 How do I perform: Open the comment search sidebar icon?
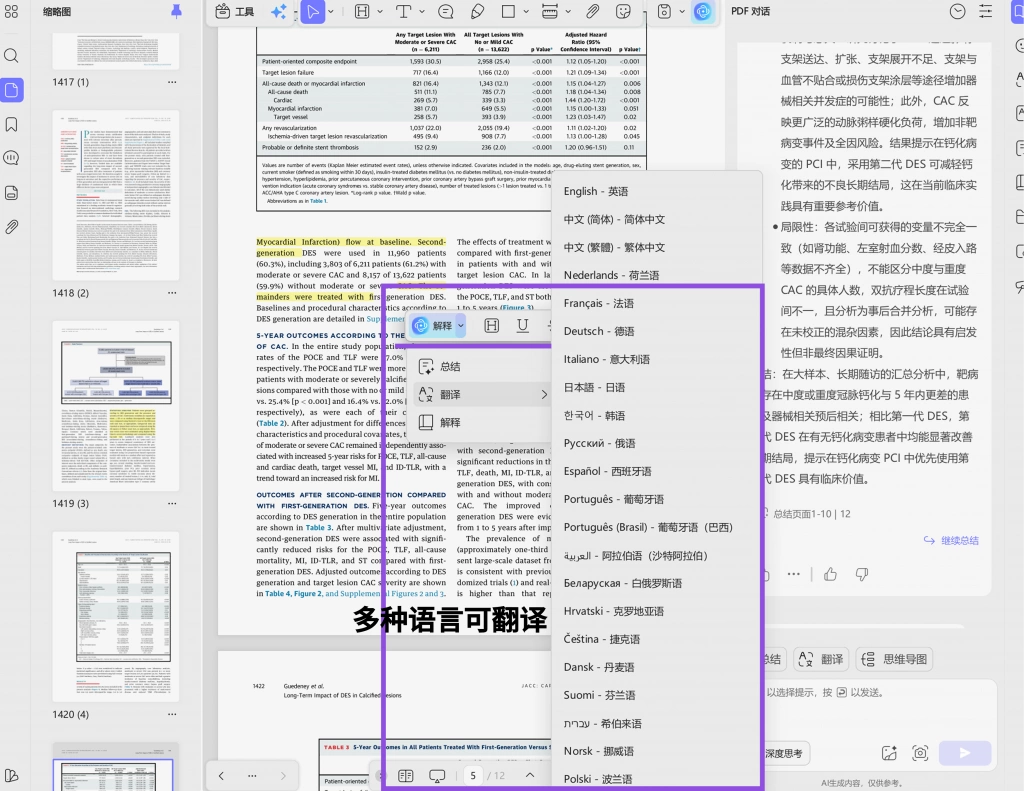click(x=11, y=158)
